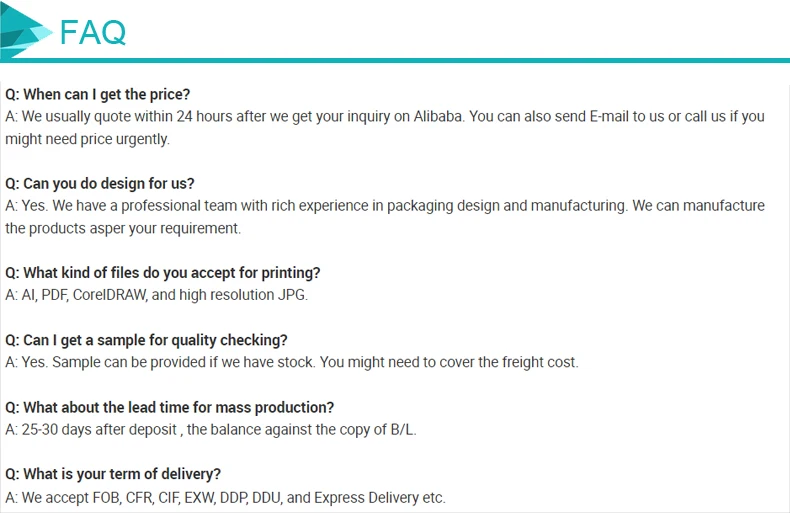
Task: Select the question about files accepted for printing
Action: [163, 272]
